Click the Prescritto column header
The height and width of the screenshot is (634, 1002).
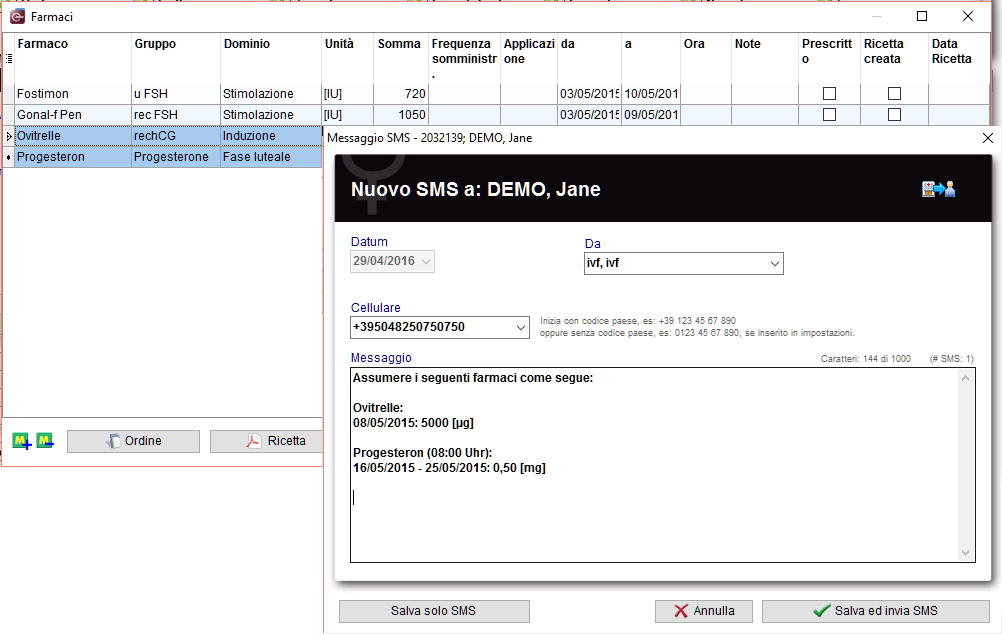coord(829,58)
